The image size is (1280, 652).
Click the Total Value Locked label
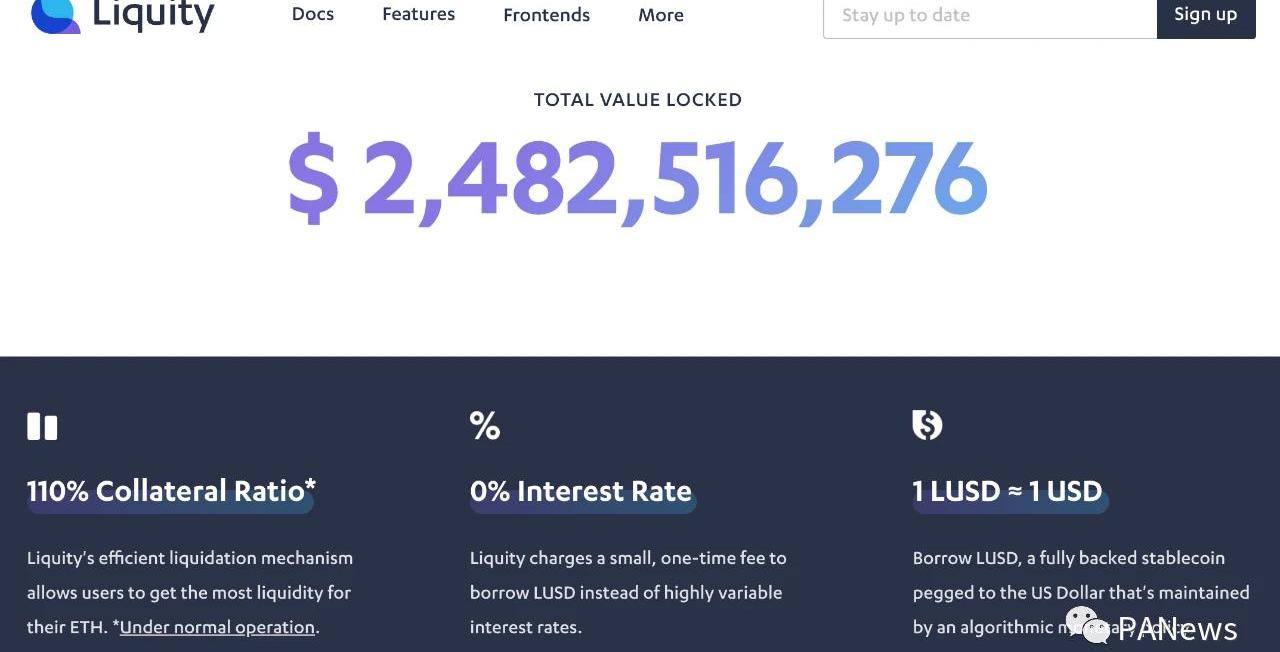638,100
